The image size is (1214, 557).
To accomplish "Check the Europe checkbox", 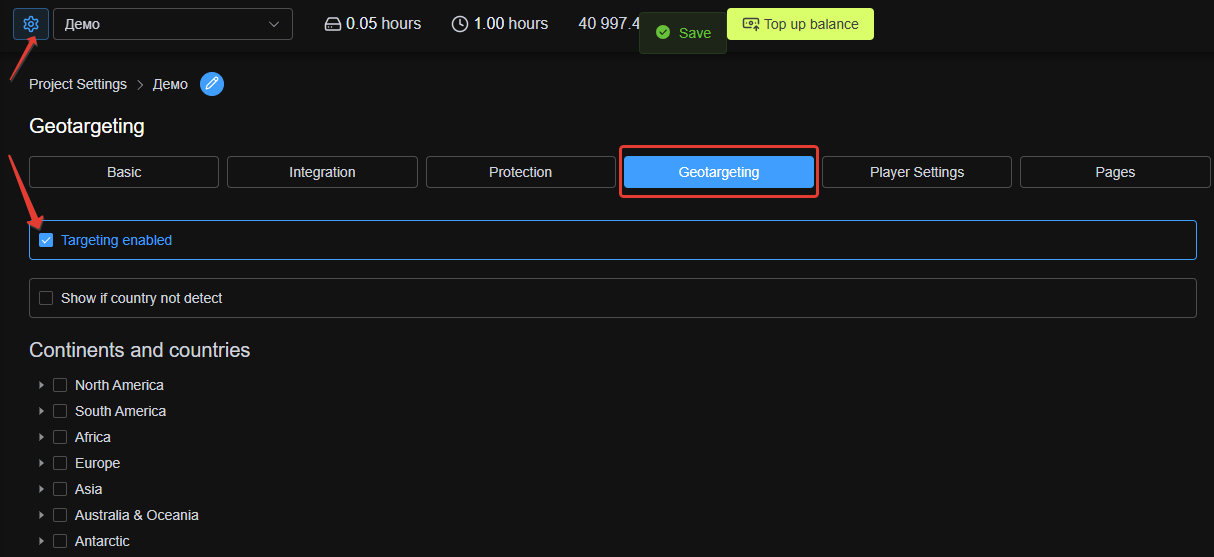I will point(60,463).
